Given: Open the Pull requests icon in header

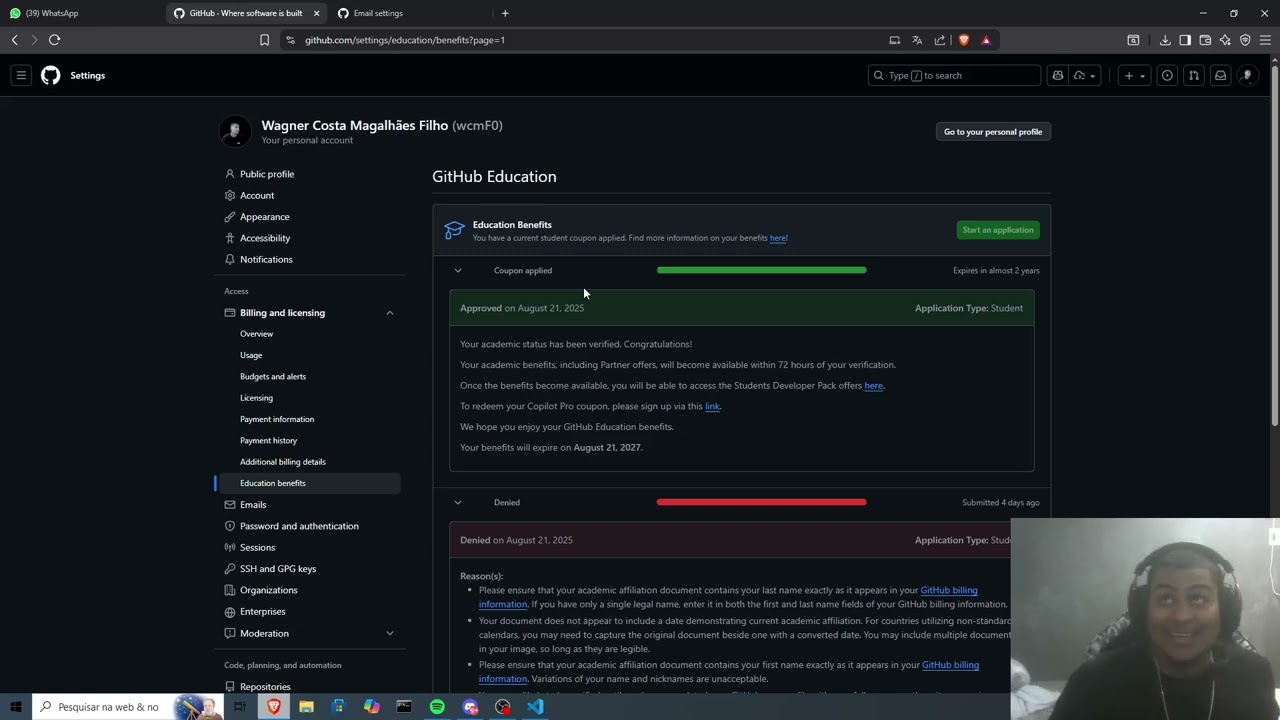Looking at the screenshot, I should pos(1193,75).
